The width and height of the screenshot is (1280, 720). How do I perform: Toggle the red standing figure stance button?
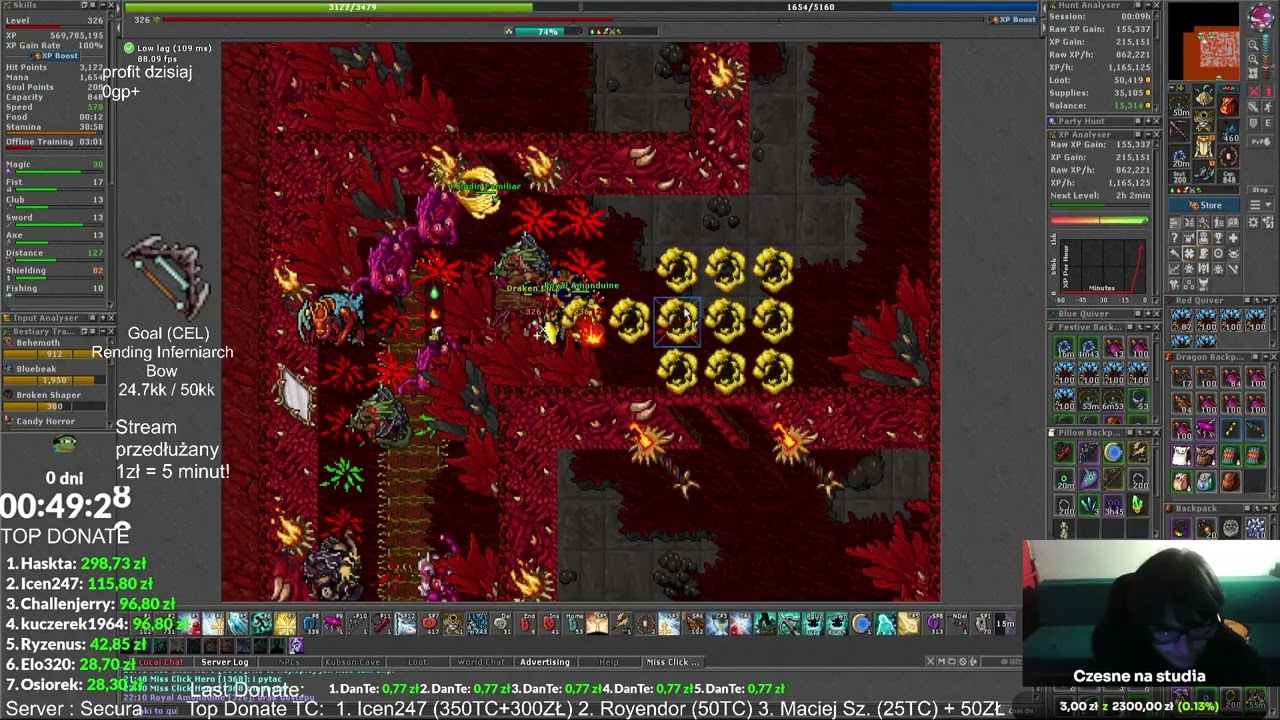[1268, 91]
